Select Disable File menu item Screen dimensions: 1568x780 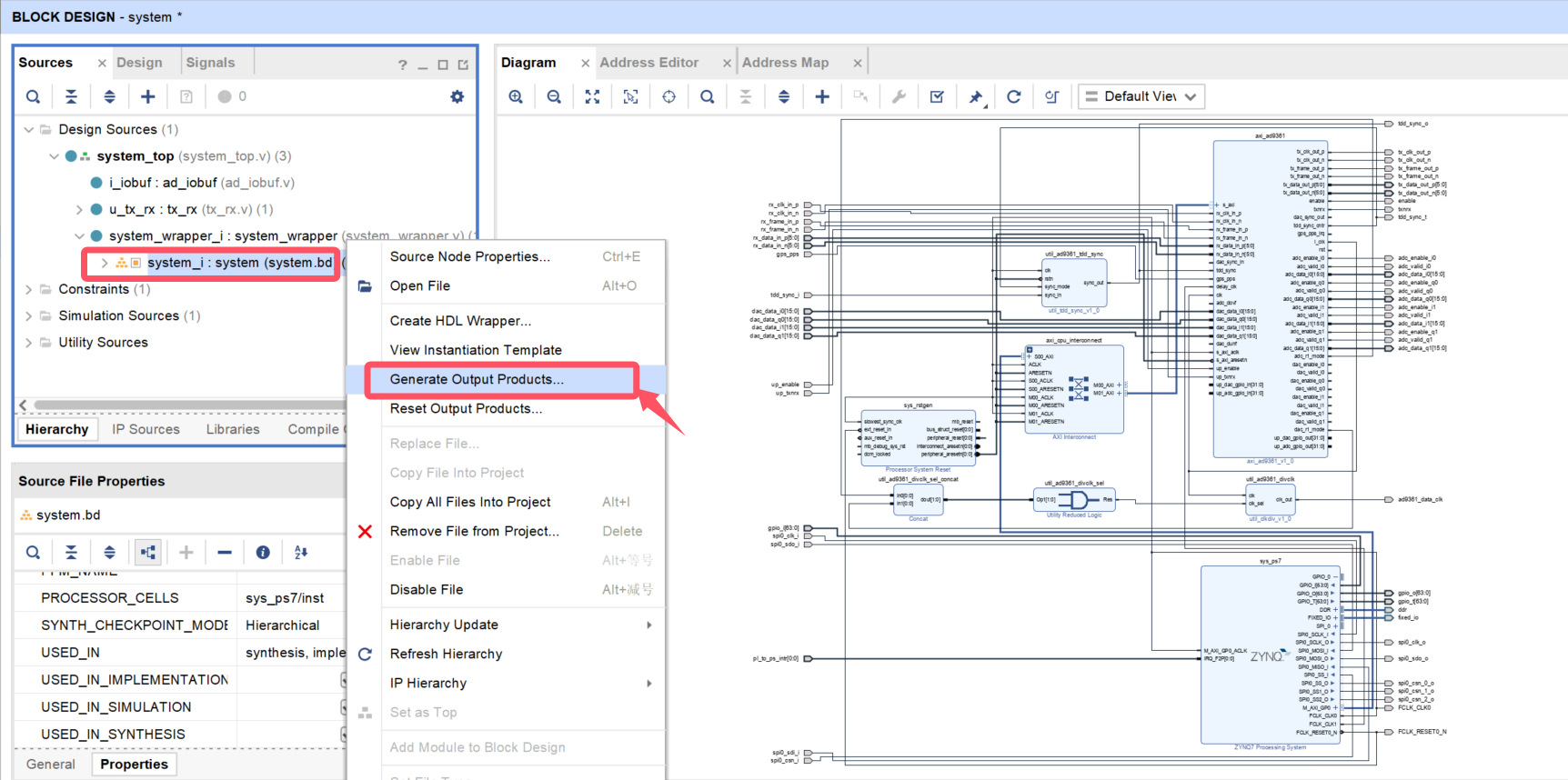pos(506,589)
